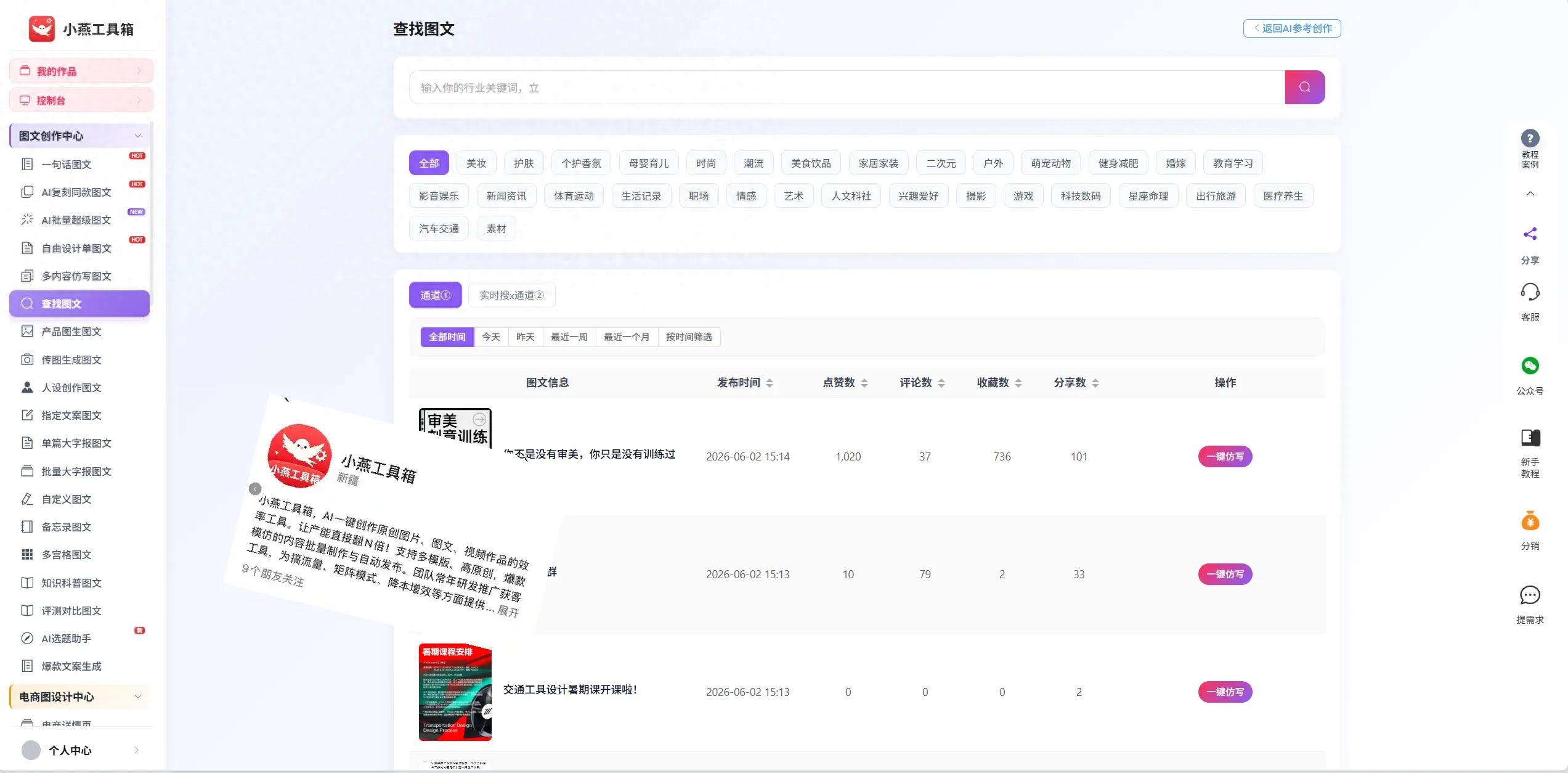The width and height of the screenshot is (1568, 773).
Task: Expand 我的作品 menu arrow
Action: (x=139, y=71)
